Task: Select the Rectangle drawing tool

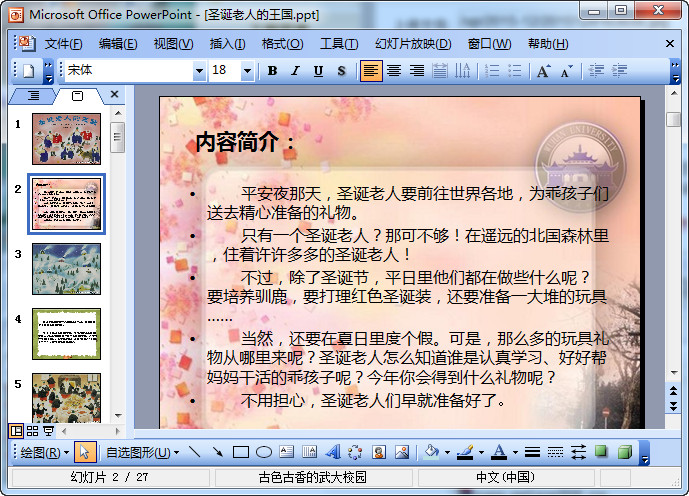Action: [241, 452]
